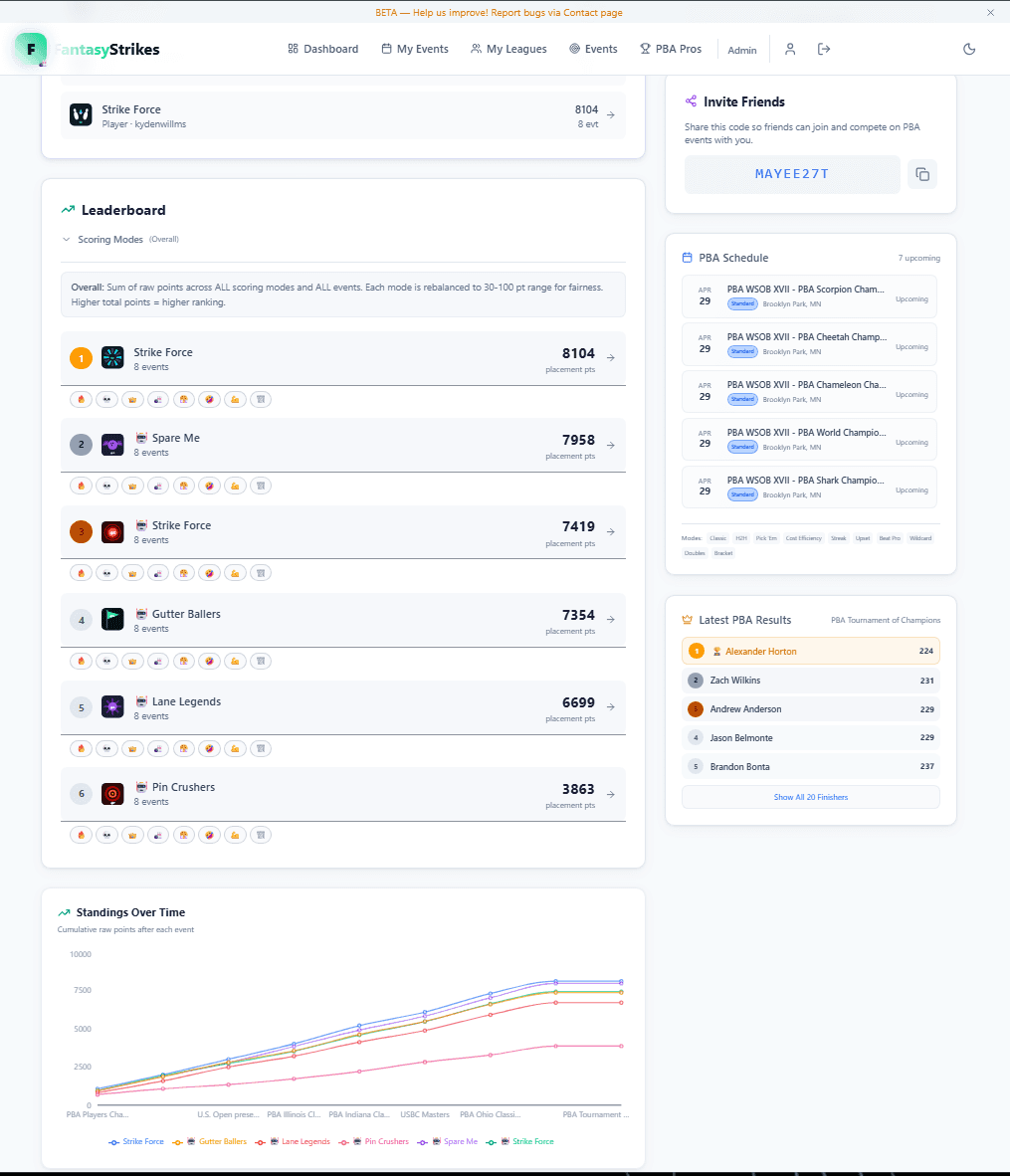Image resolution: width=1010 pixels, height=1176 pixels.
Task: Toggle Pin Crushers chart legend series
Action: pos(374,1141)
